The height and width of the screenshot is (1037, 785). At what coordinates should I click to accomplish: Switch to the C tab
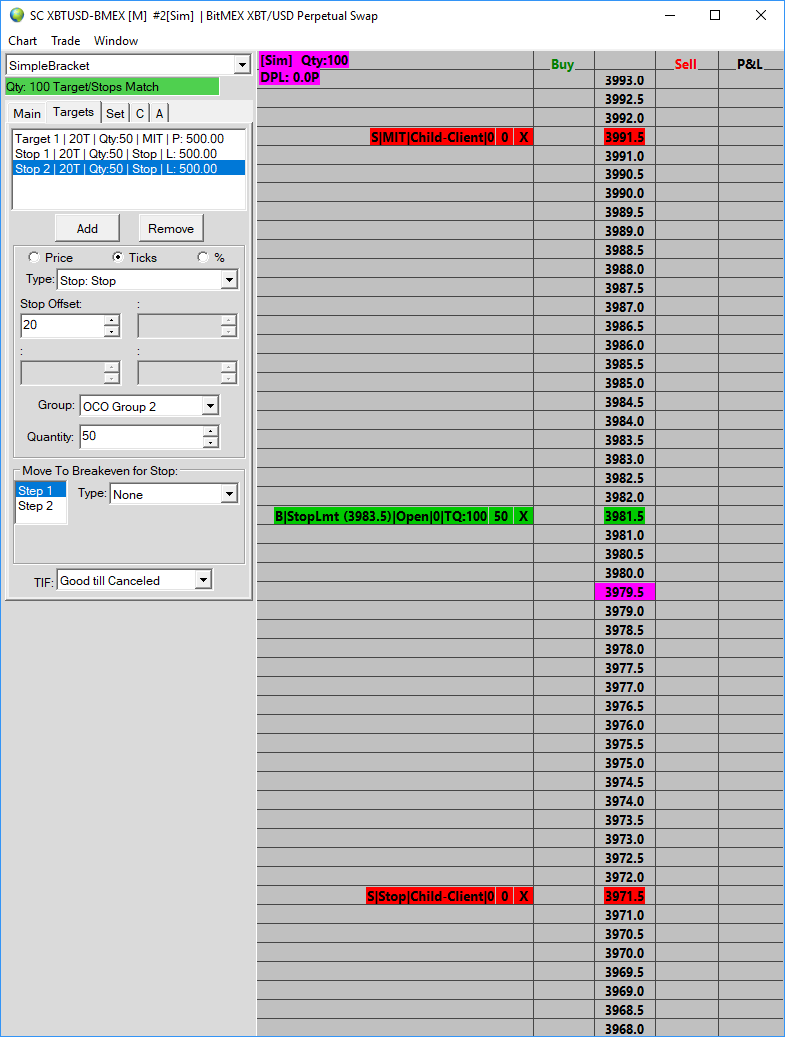coord(140,113)
